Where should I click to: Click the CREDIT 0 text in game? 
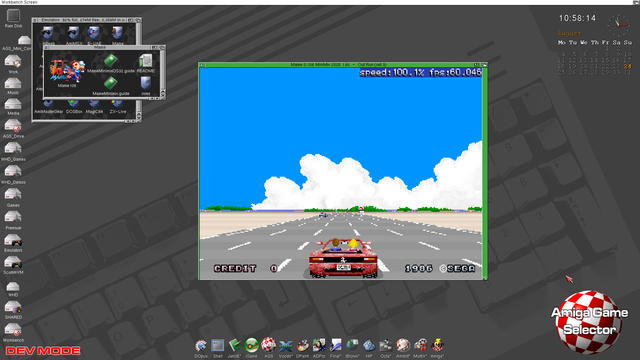[x=246, y=268]
